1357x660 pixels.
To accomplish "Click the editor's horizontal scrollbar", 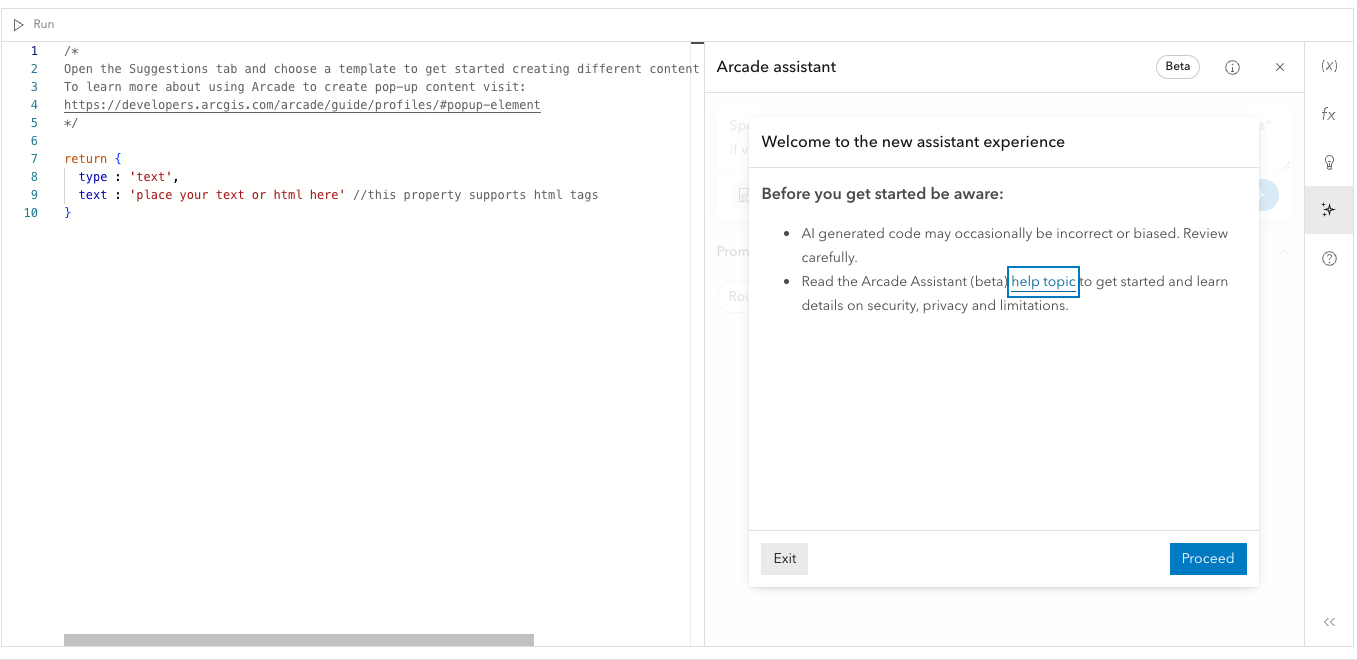I will tap(298, 640).
